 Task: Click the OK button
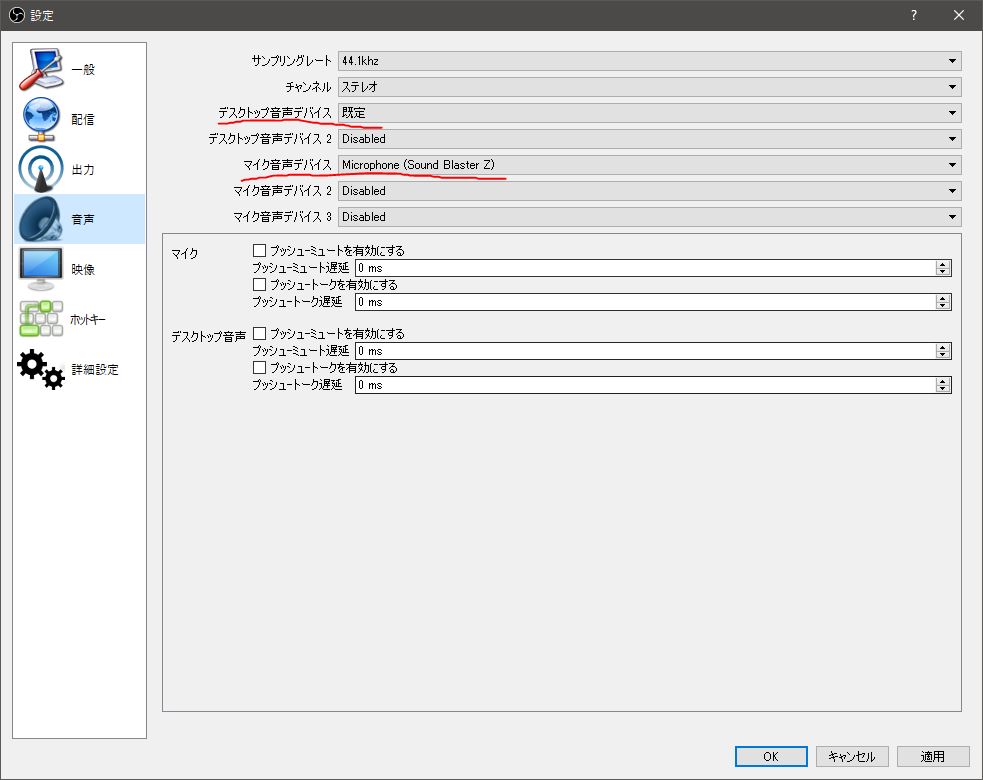pos(770,756)
